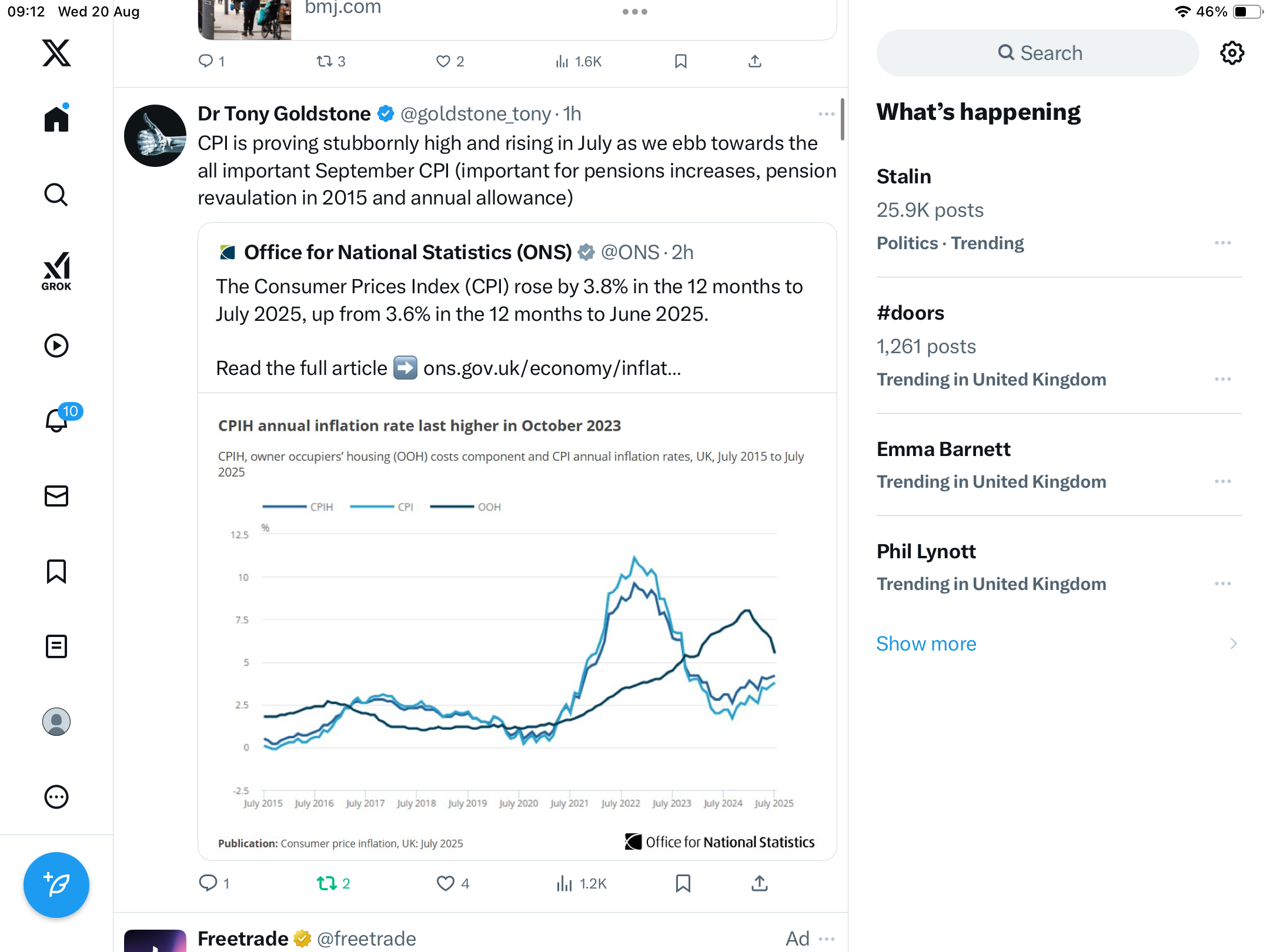Open the Bookmarks tab in sidebar
Image resolution: width=1270 pixels, height=952 pixels.
tap(56, 571)
